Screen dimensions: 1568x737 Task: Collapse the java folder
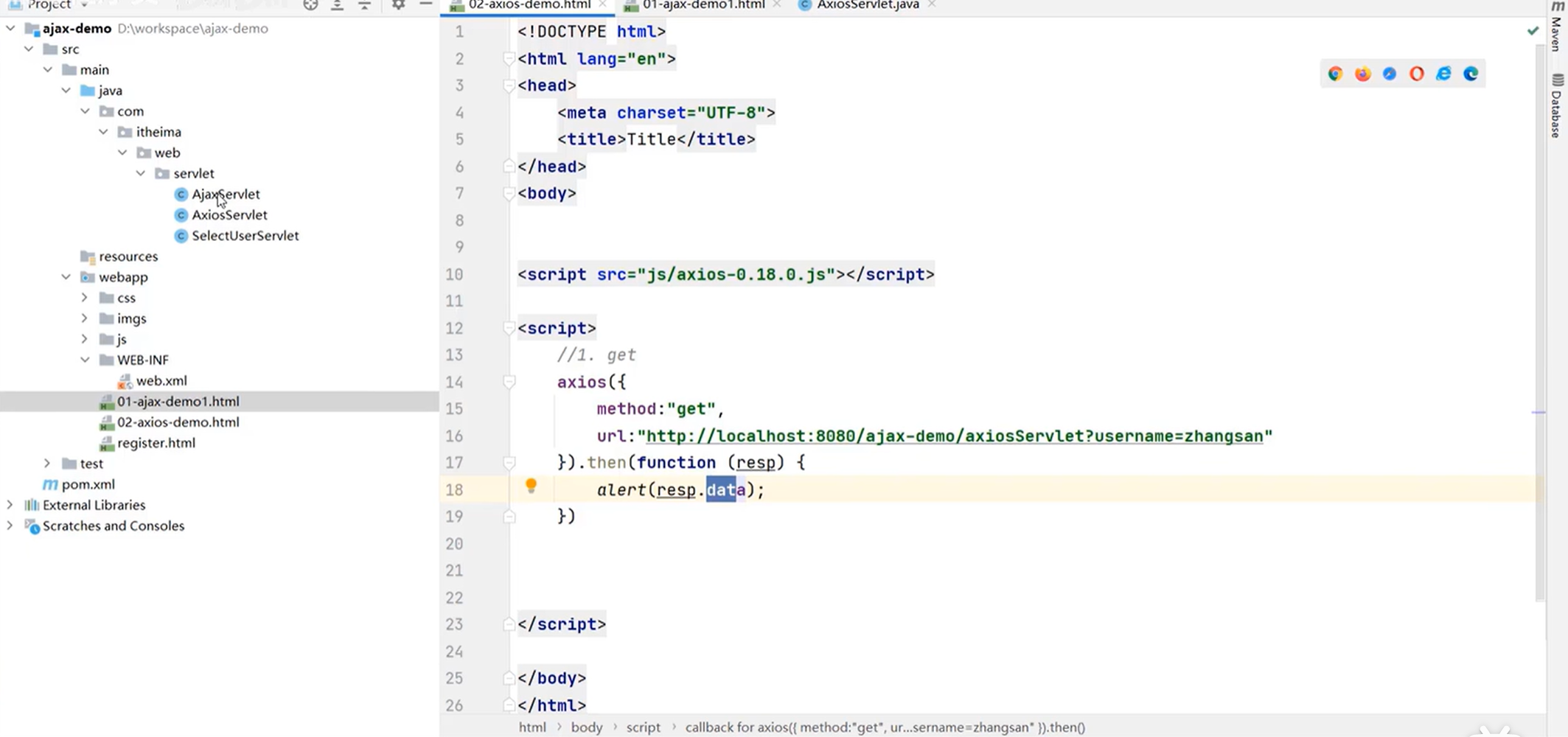(66, 90)
